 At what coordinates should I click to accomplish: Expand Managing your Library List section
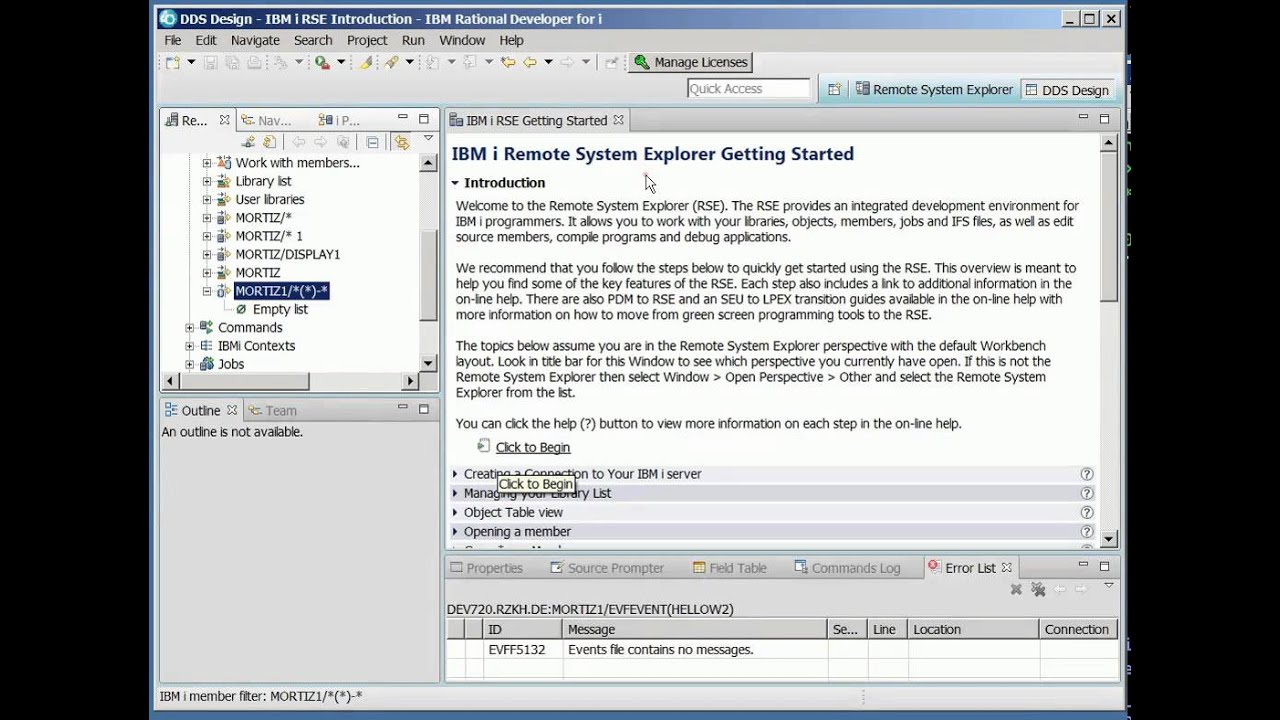(x=455, y=493)
